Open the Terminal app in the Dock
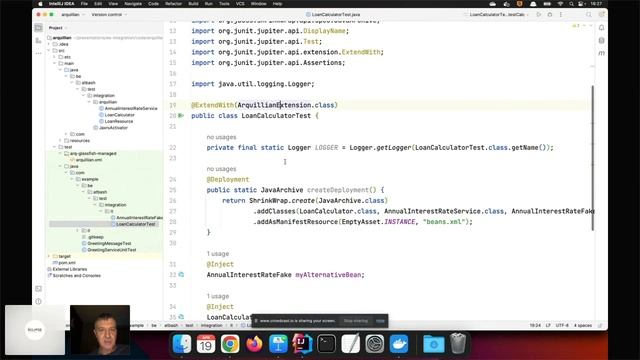Image resolution: width=640 pixels, height=360 pixels. (327, 344)
